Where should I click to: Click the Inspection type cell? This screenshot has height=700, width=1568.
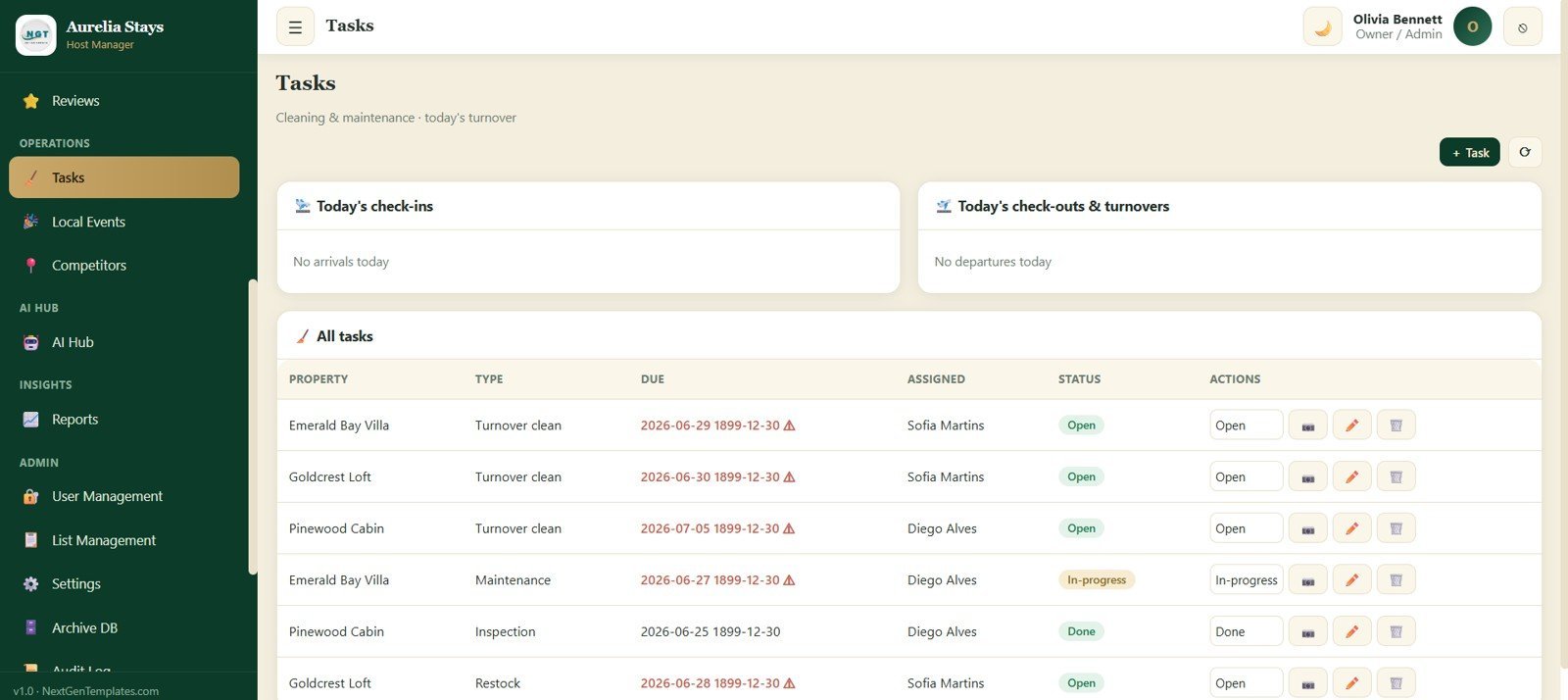(506, 631)
